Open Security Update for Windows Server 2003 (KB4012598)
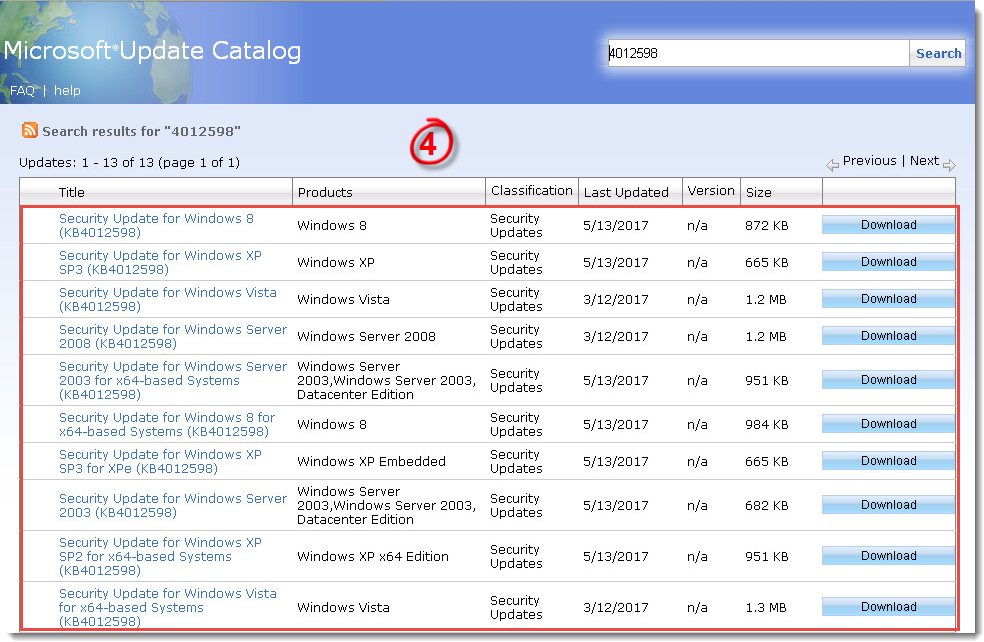984x642 pixels. (x=173, y=505)
